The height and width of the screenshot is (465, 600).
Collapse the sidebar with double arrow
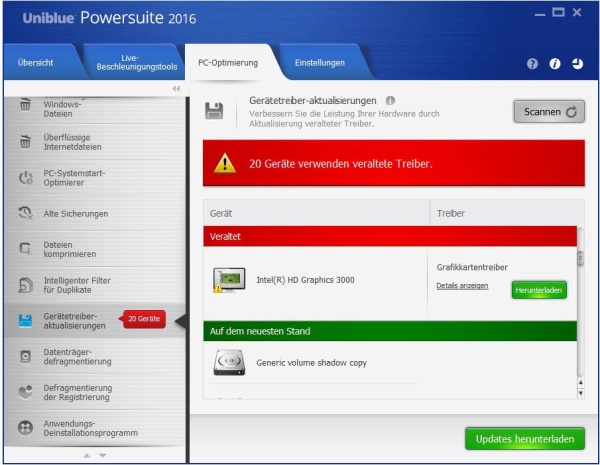(x=176, y=88)
